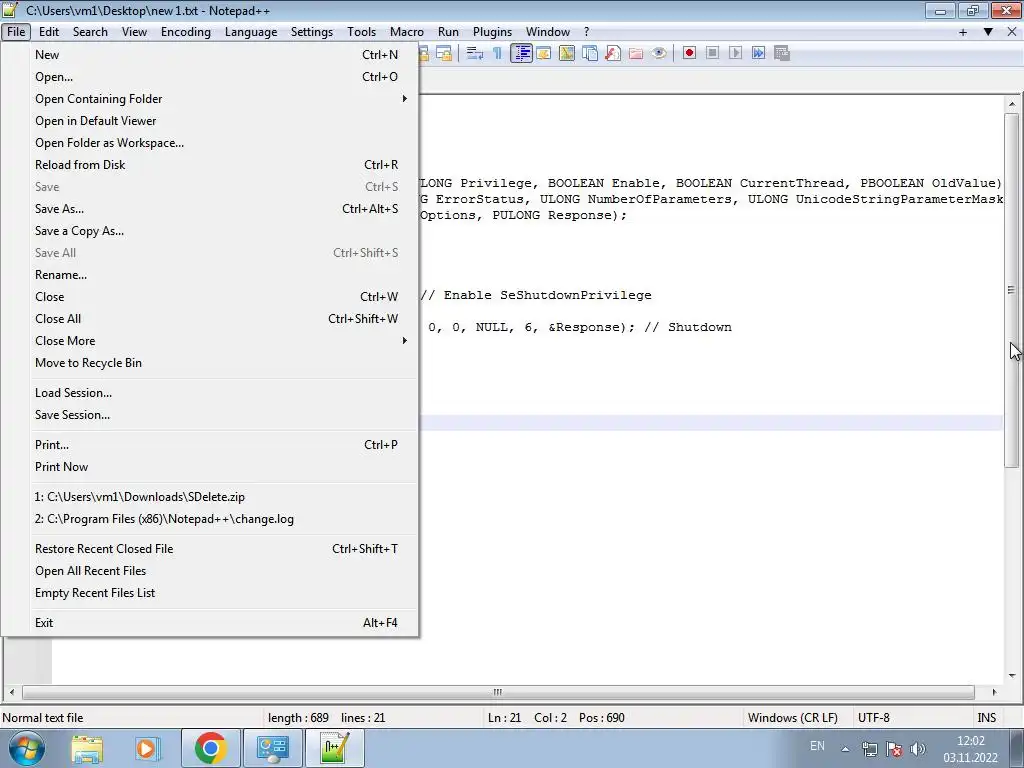
Task: Click the macro Playback icon
Action: 735,54
